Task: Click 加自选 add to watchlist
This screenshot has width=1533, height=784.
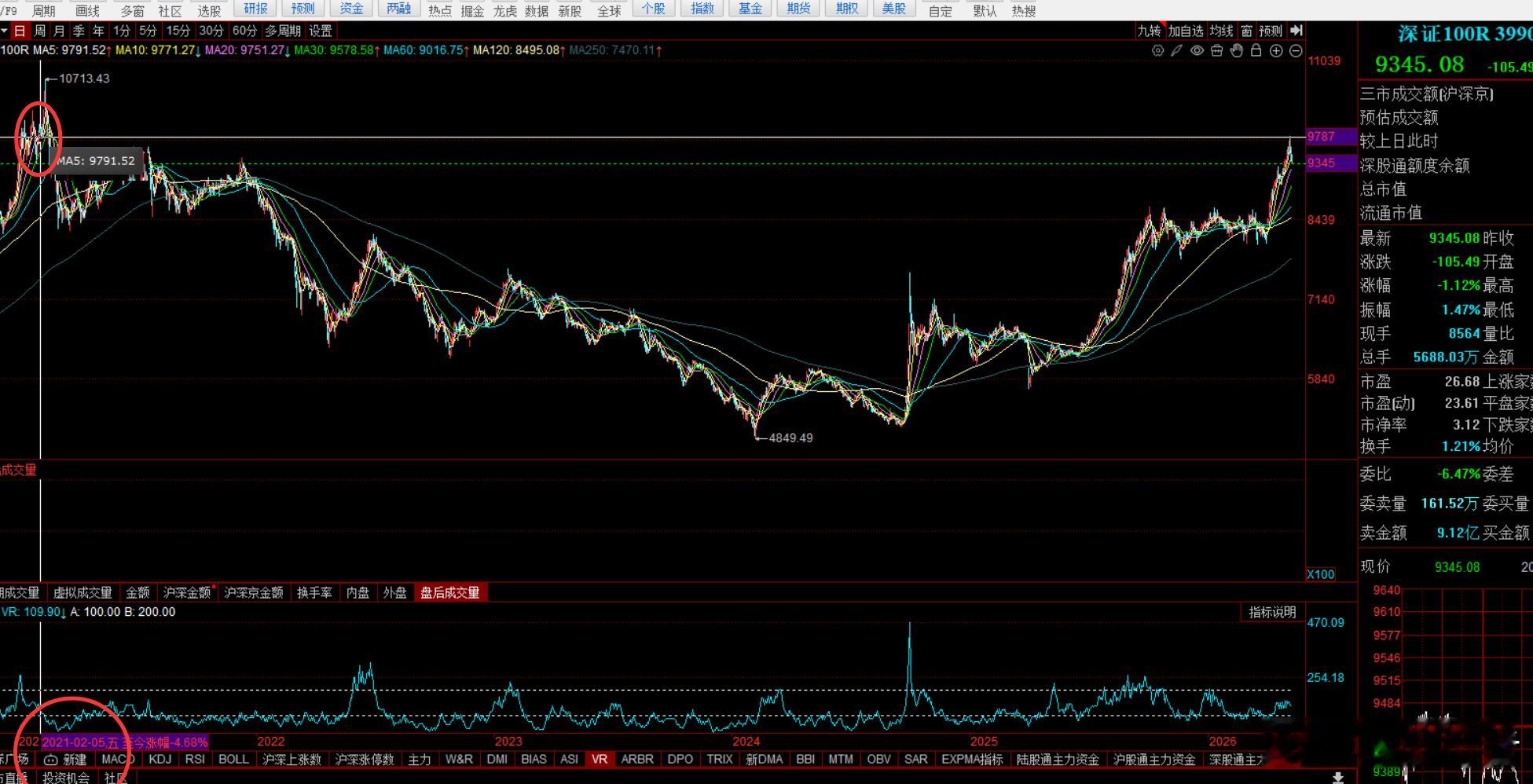Action: [x=1186, y=31]
